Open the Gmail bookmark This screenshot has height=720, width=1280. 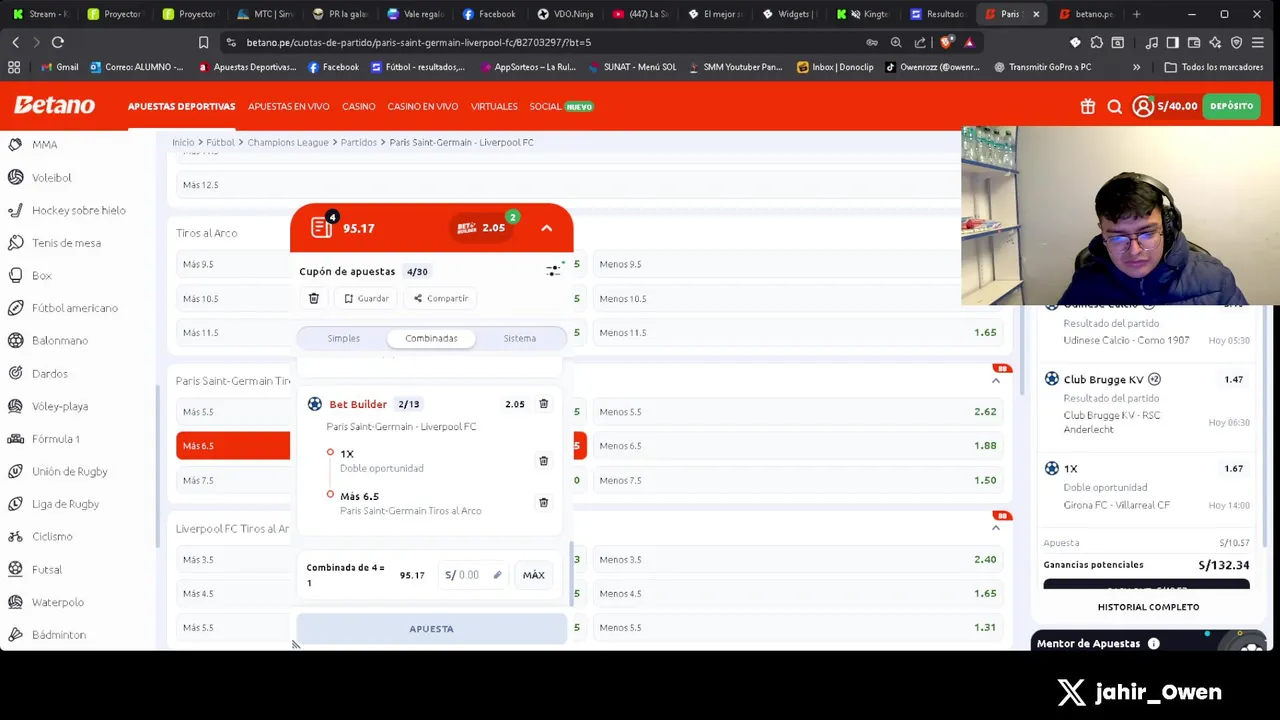click(x=60, y=67)
